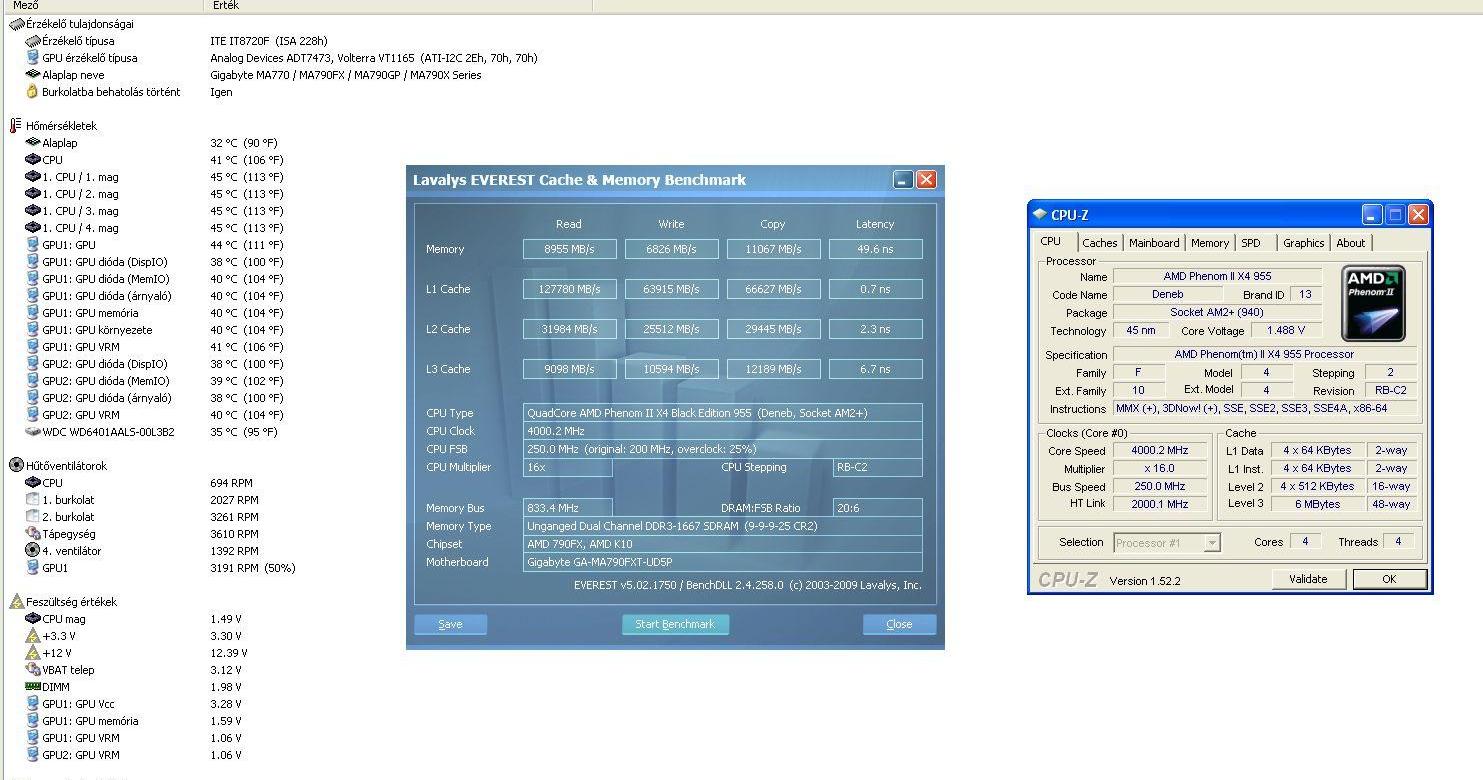The height and width of the screenshot is (780, 1483).
Task: Click the Mező column header
Action: tap(103, 6)
